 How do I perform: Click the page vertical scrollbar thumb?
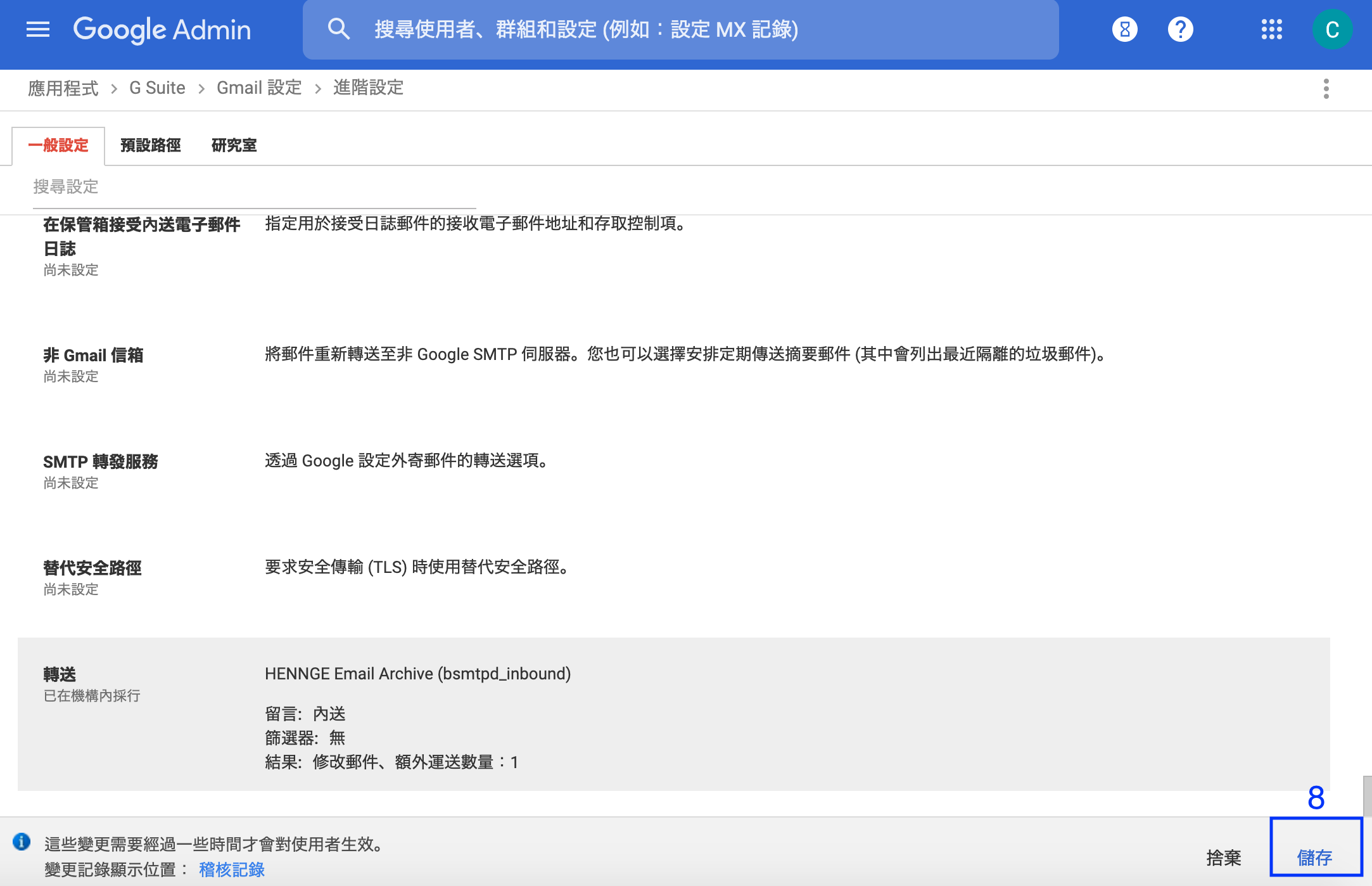click(1367, 796)
